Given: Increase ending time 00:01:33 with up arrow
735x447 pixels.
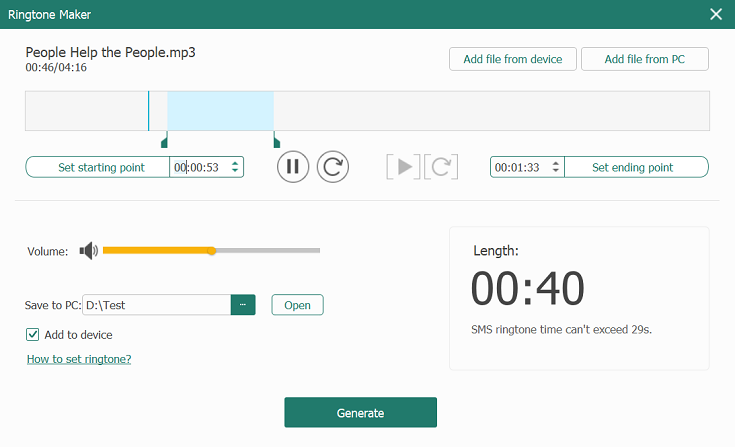Looking at the screenshot, I should [555, 163].
